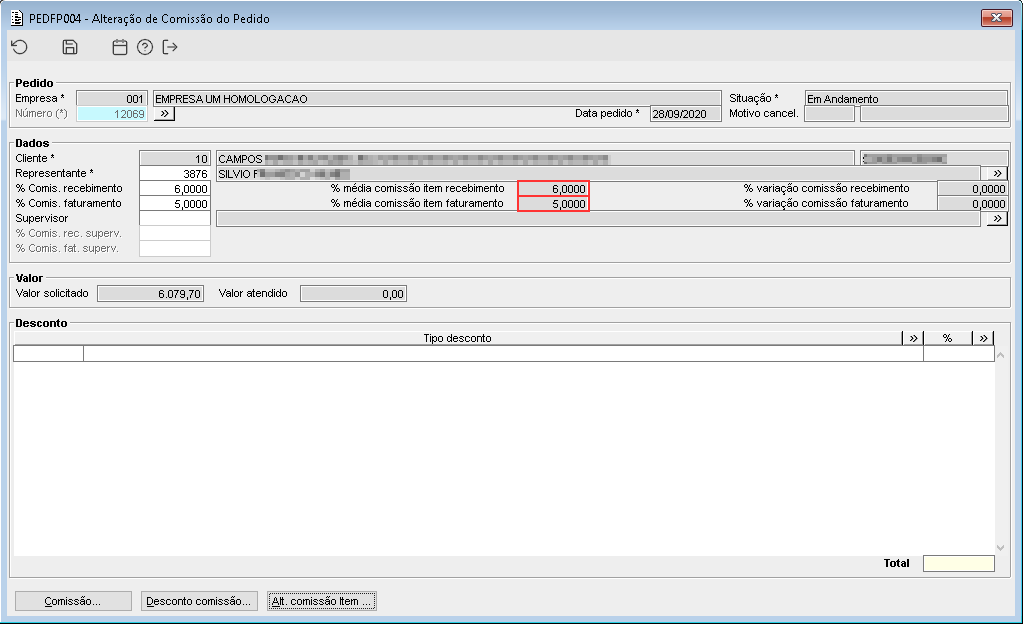Click % média comissão item faturamento value
Screen dimensions: 1023x624
click(x=553, y=204)
